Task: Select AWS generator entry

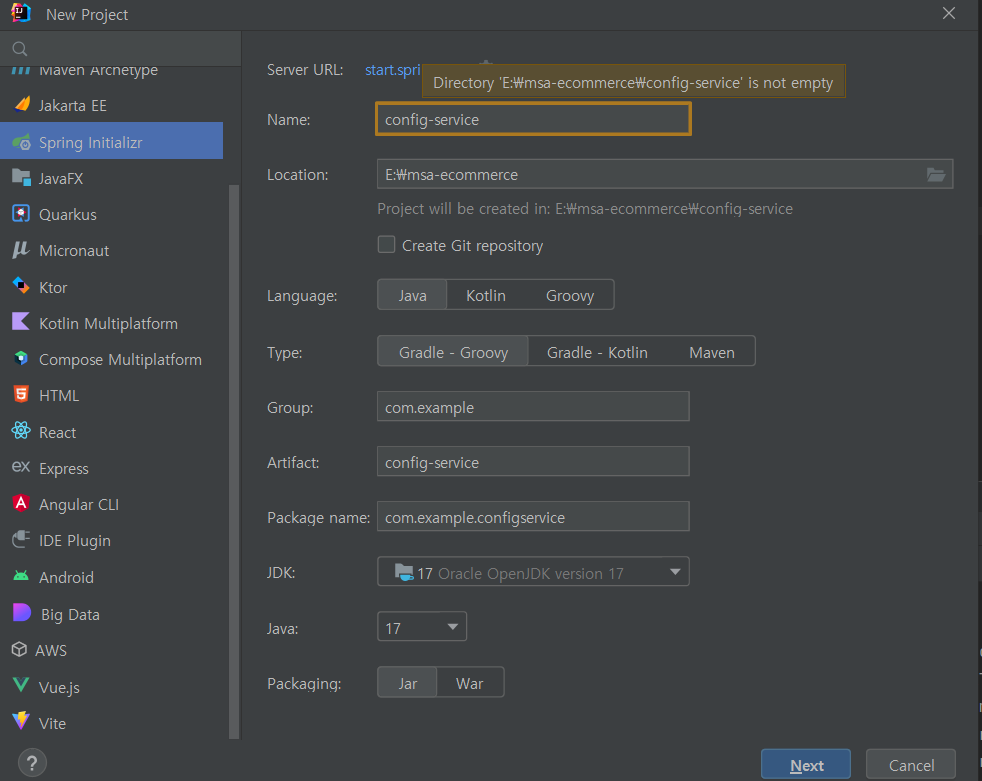Action: click(x=111, y=650)
